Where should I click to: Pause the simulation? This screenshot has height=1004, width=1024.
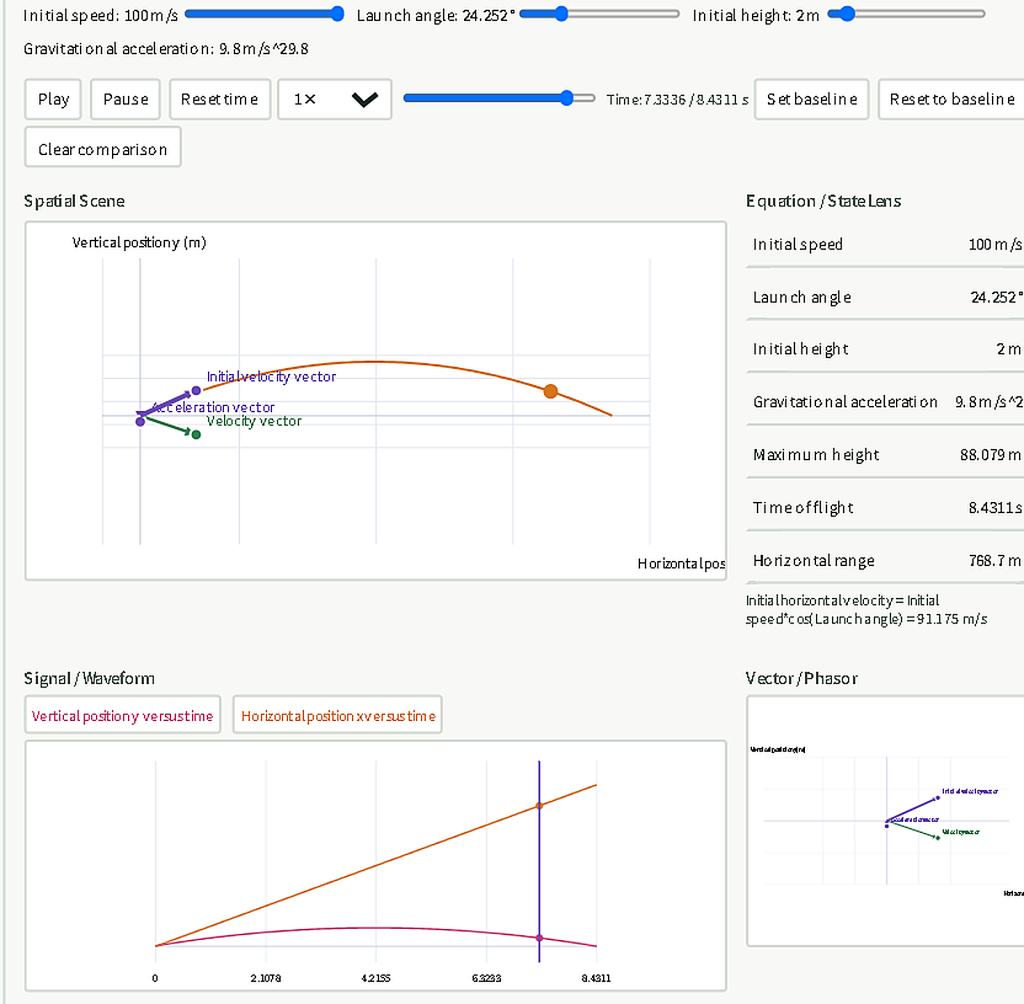(125, 99)
